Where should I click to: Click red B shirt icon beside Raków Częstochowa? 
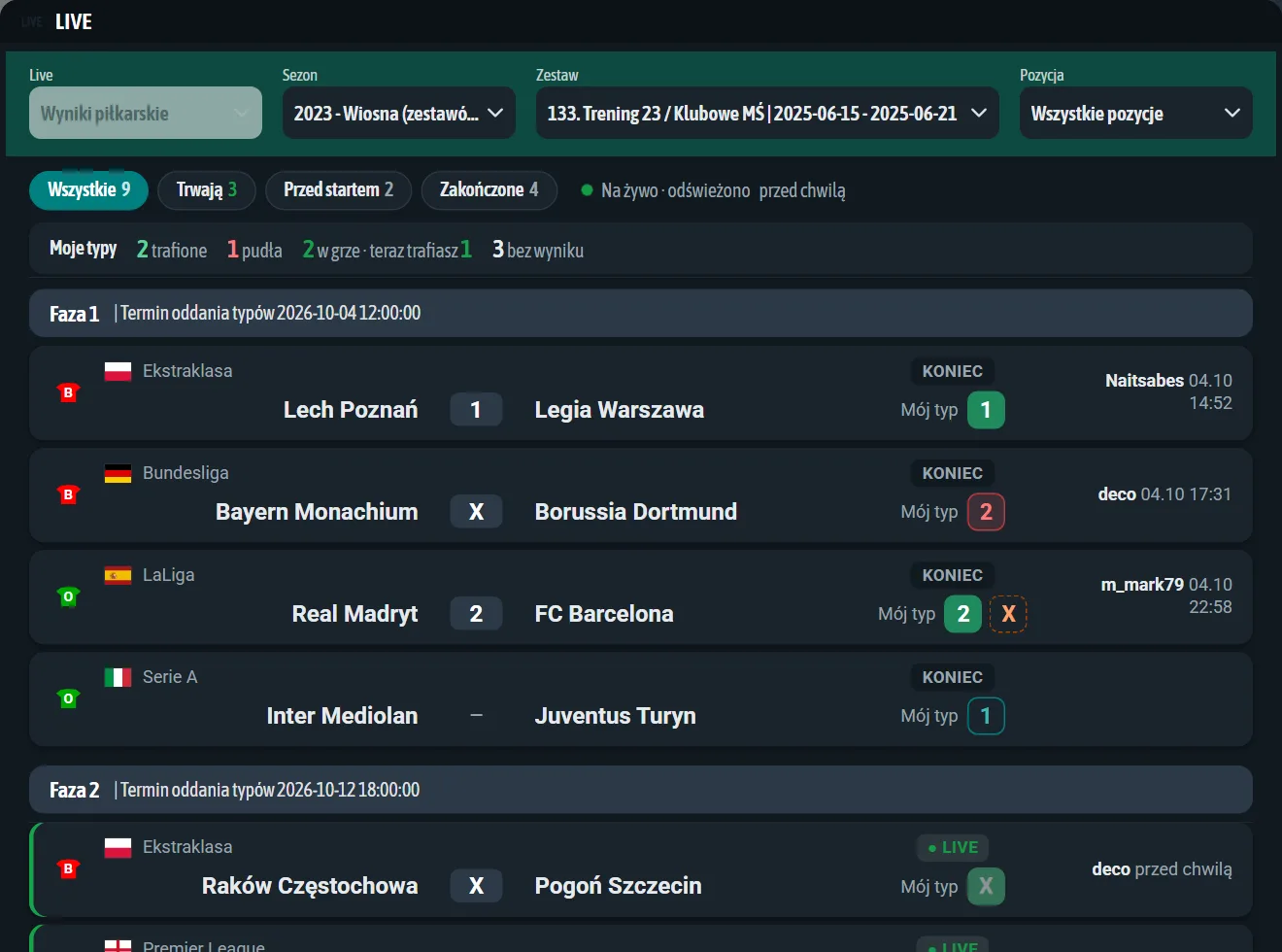68,868
